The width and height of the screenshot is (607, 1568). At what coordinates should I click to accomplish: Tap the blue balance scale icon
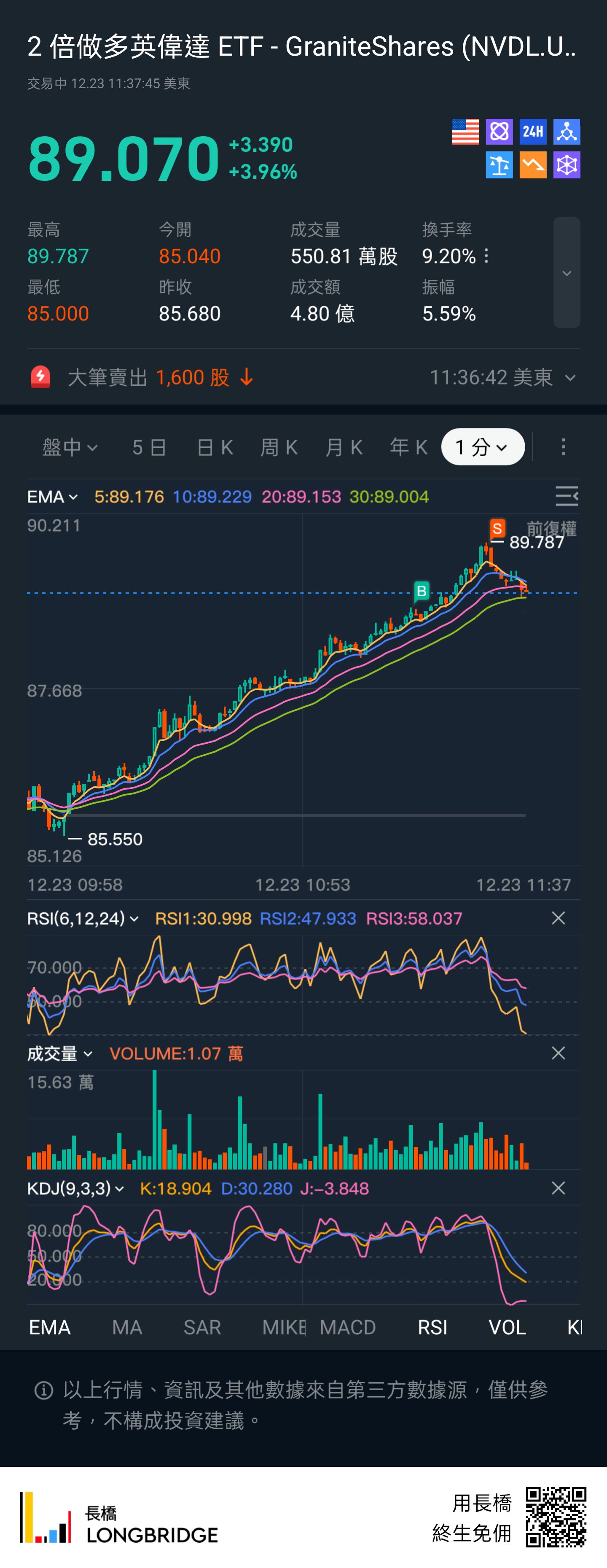(x=499, y=165)
